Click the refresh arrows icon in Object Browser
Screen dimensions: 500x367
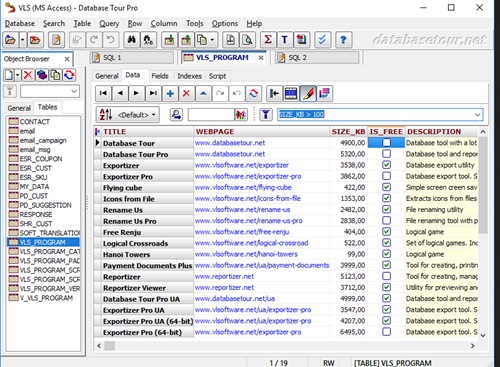pos(69,75)
